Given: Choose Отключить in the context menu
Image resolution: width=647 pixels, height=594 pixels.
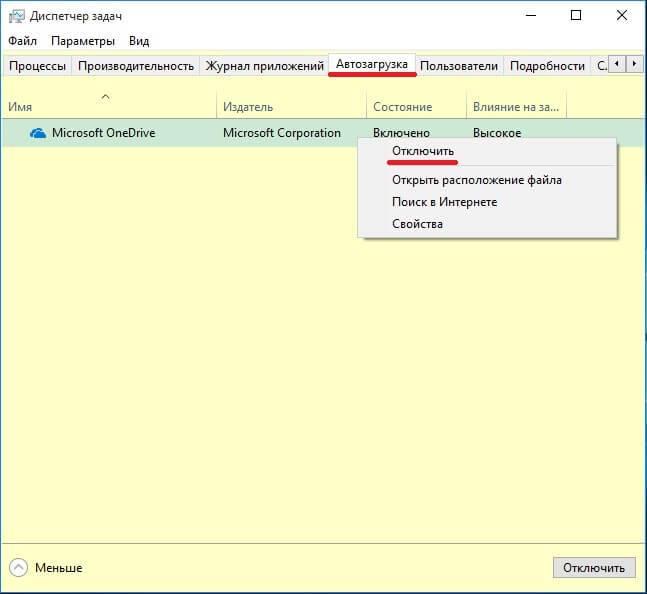Looking at the screenshot, I should click(x=487, y=151).
